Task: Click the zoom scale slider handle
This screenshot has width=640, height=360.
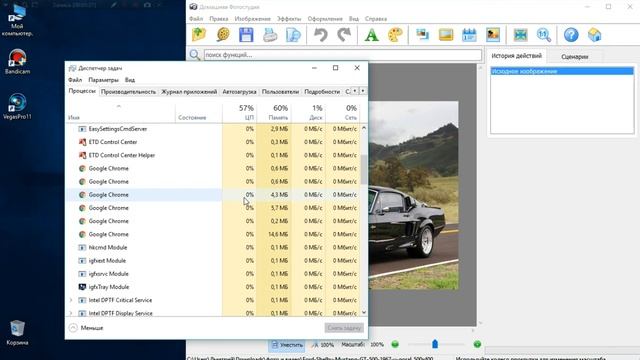Action: coord(435,344)
